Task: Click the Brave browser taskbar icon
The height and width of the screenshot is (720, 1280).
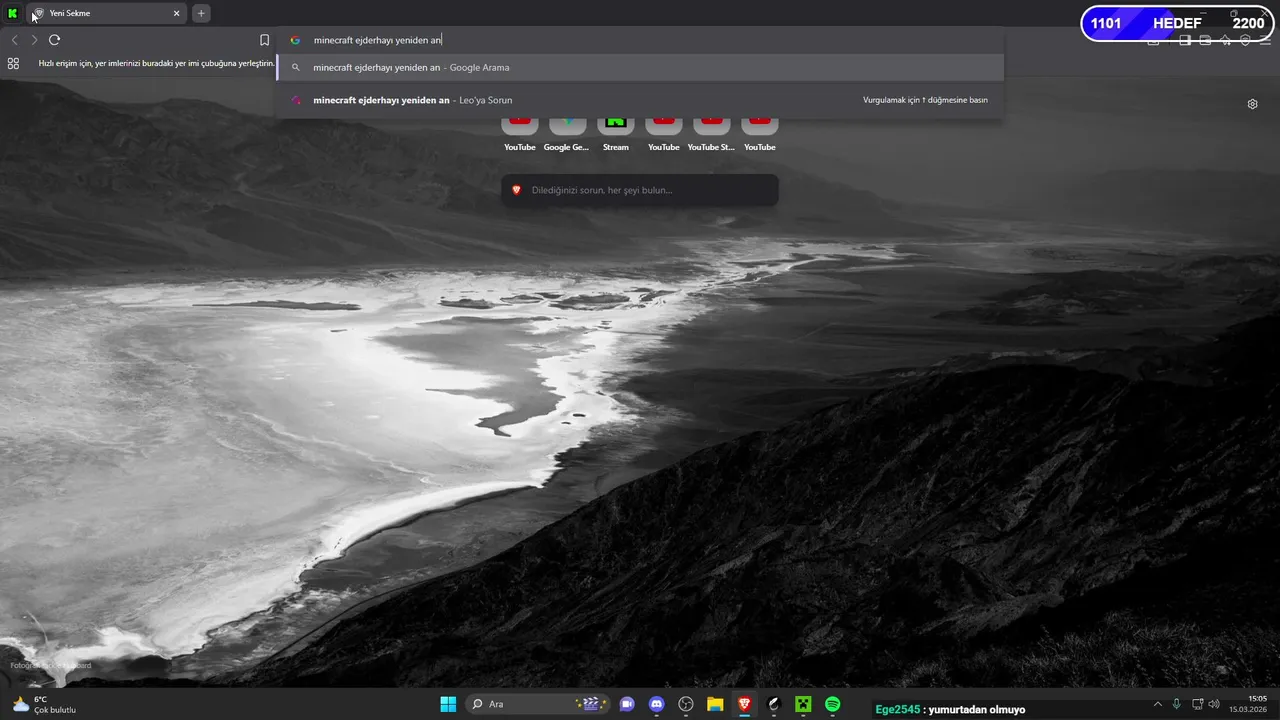Action: coord(744,704)
